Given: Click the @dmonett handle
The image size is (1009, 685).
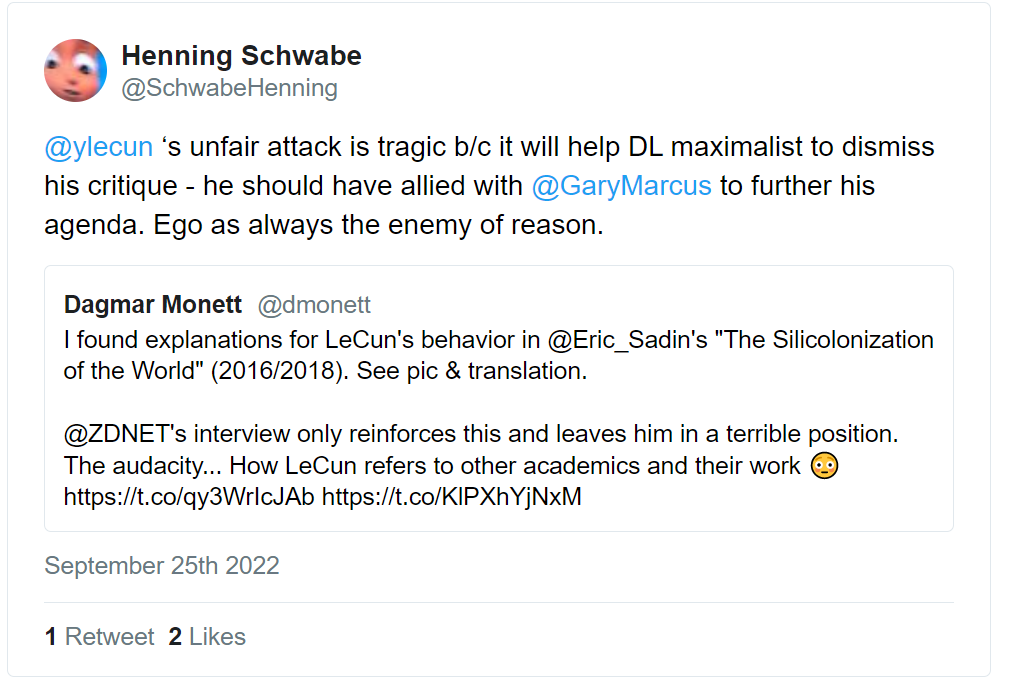Looking at the screenshot, I should pyautogui.click(x=314, y=304).
